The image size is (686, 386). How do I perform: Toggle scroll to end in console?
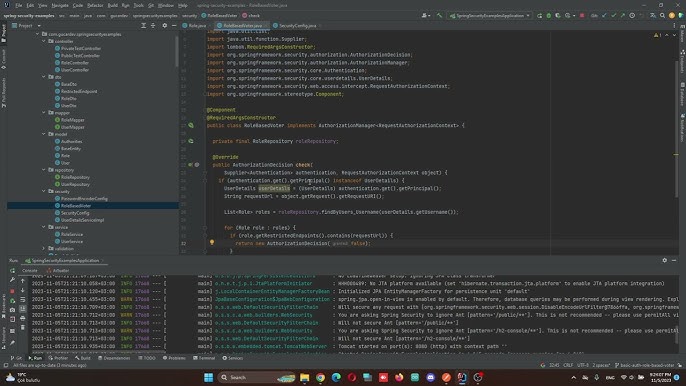(23, 309)
